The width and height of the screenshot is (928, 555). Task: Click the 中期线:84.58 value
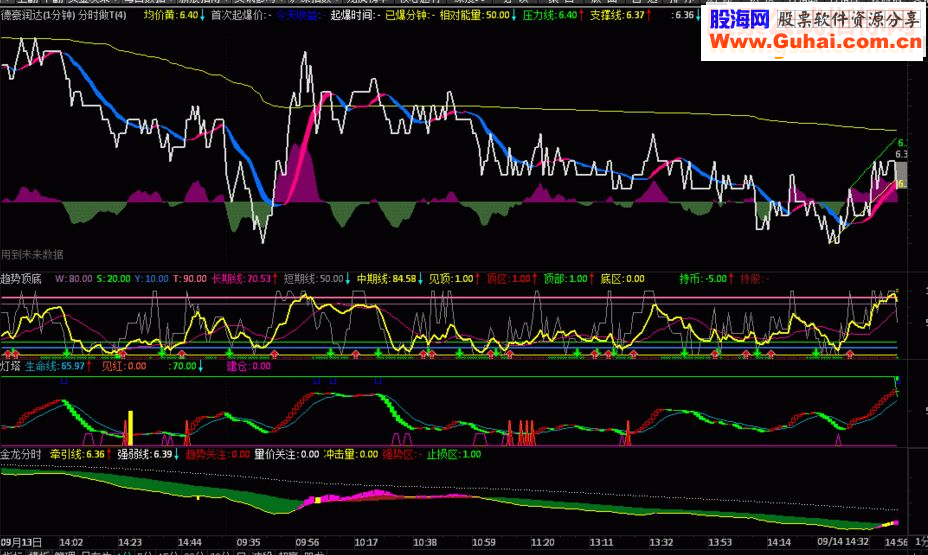386,279
